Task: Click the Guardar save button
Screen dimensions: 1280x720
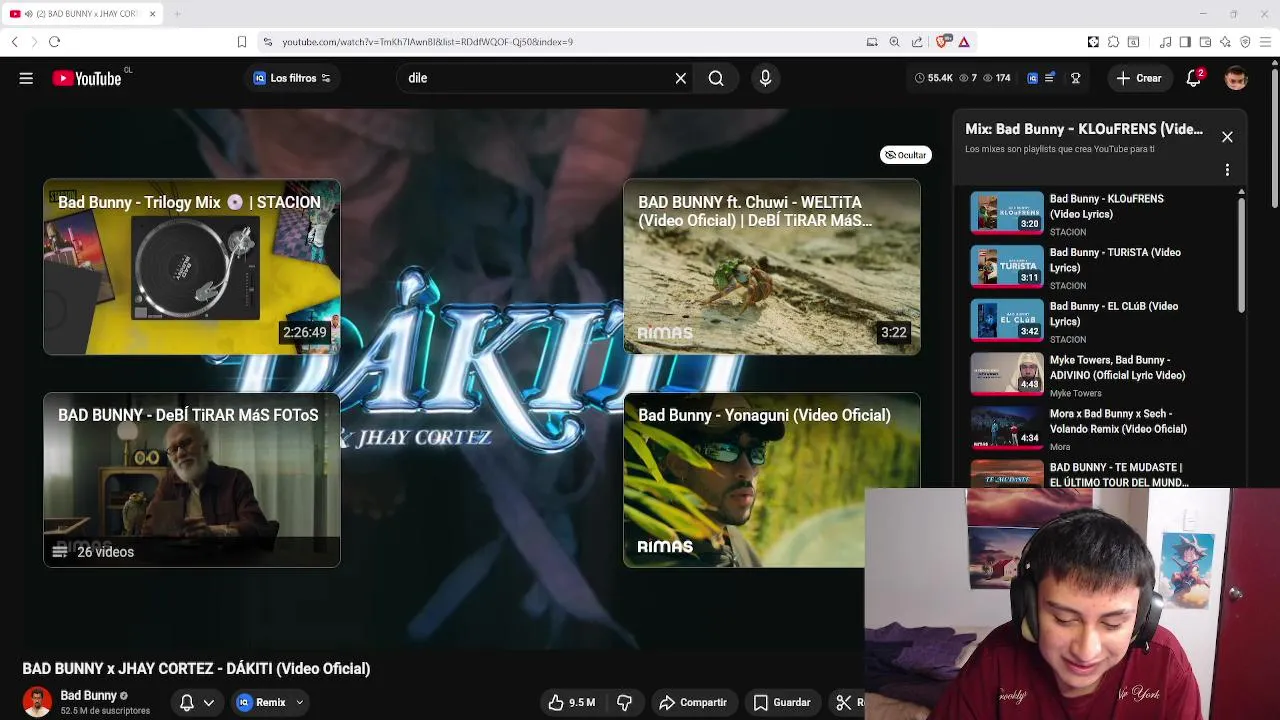Action: (782, 702)
